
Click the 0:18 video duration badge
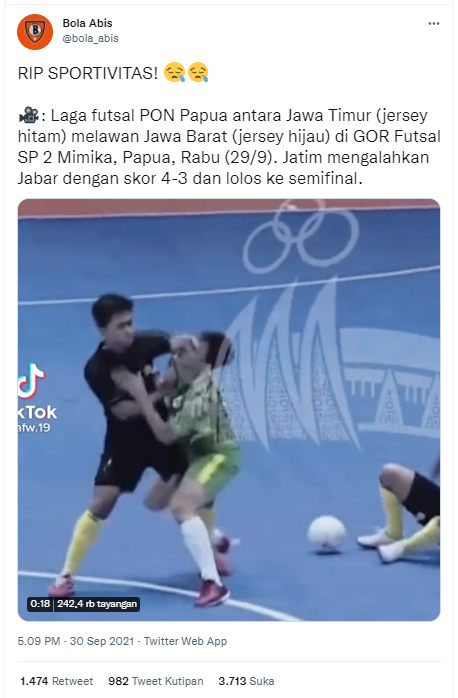(40, 604)
